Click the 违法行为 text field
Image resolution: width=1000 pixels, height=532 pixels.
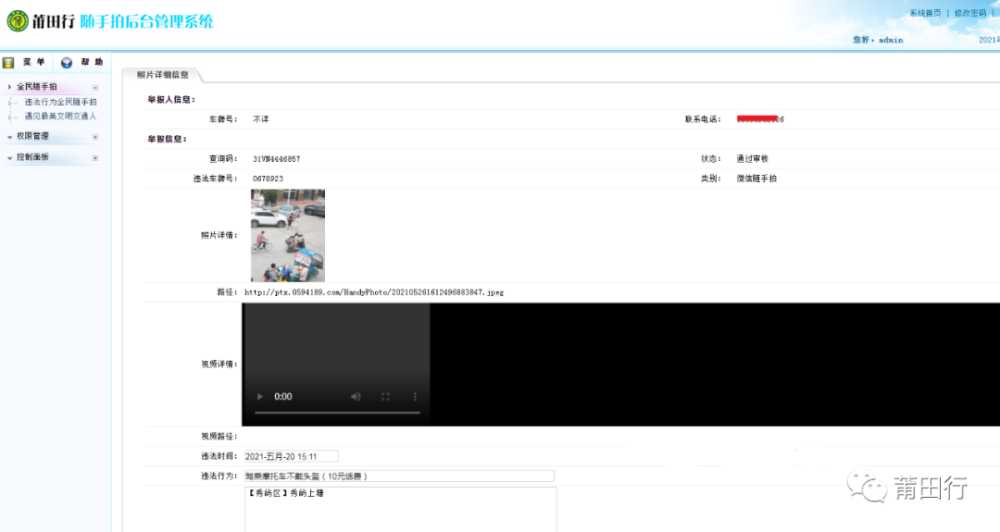click(x=399, y=476)
